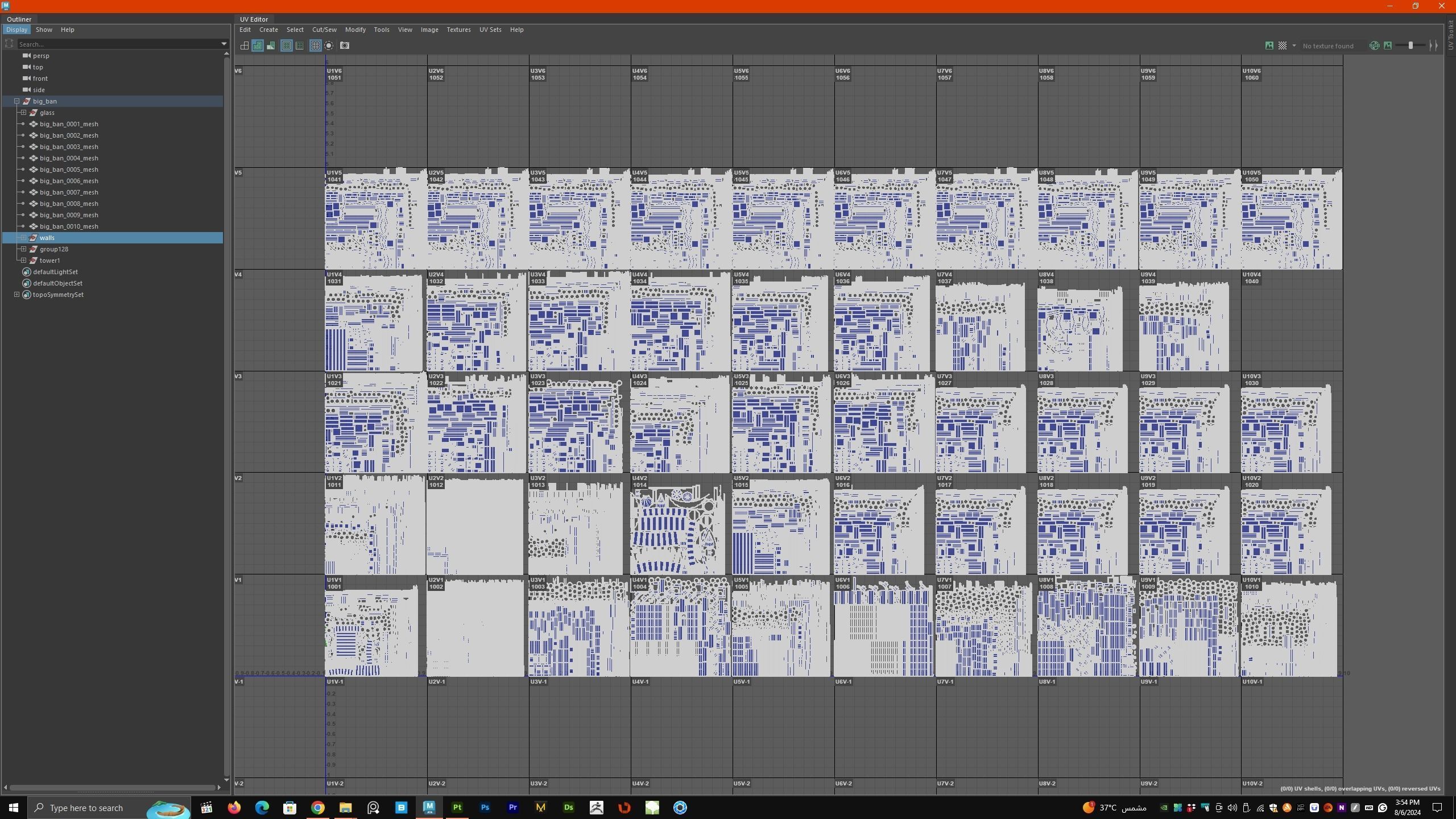The width and height of the screenshot is (1456, 819).
Task: Toggle the UV grid display icon
Action: coord(316,45)
